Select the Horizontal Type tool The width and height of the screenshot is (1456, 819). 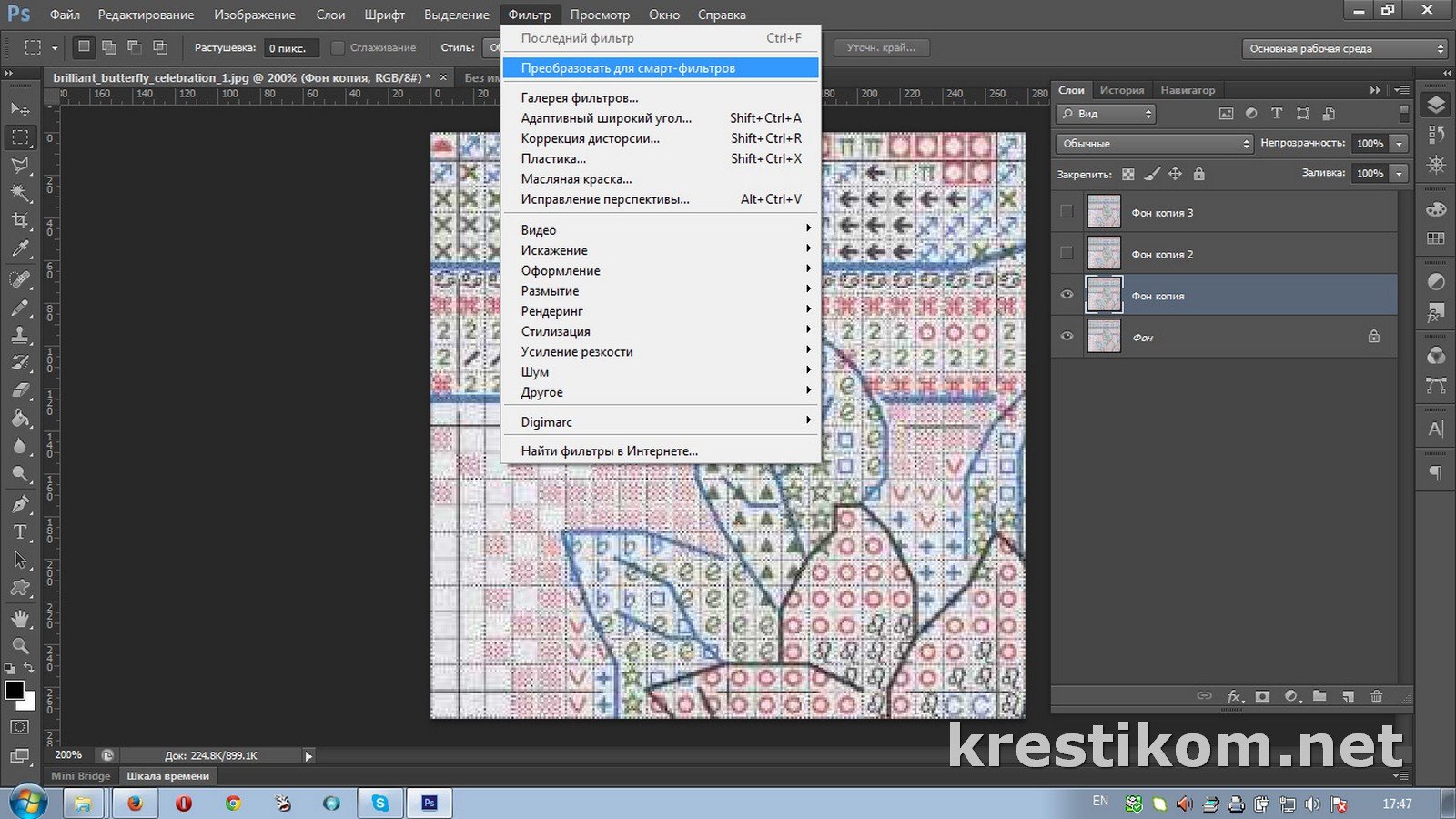click(20, 532)
